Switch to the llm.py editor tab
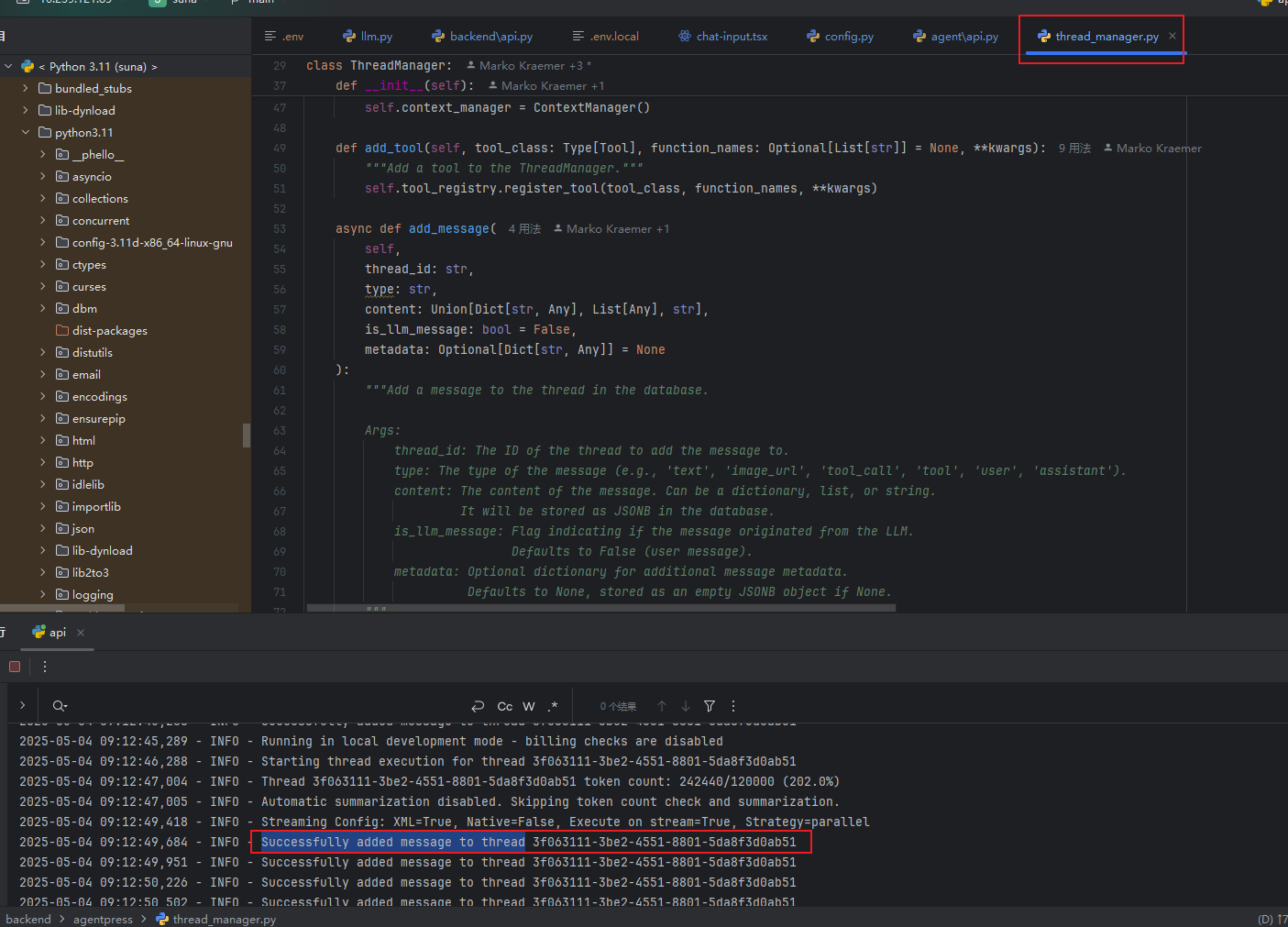1288x927 pixels. pyautogui.click(x=368, y=37)
